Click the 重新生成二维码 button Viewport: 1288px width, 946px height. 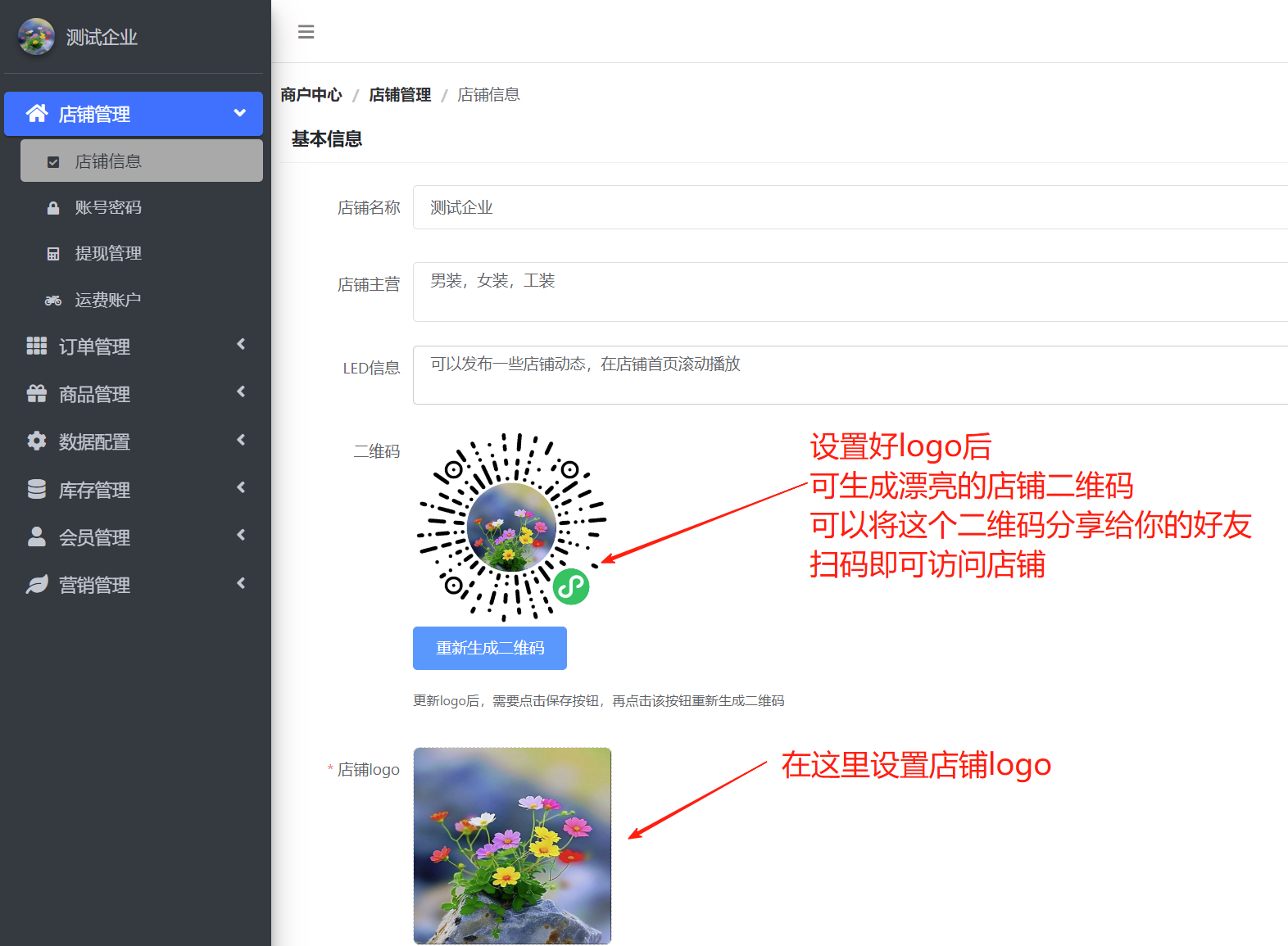[x=490, y=648]
